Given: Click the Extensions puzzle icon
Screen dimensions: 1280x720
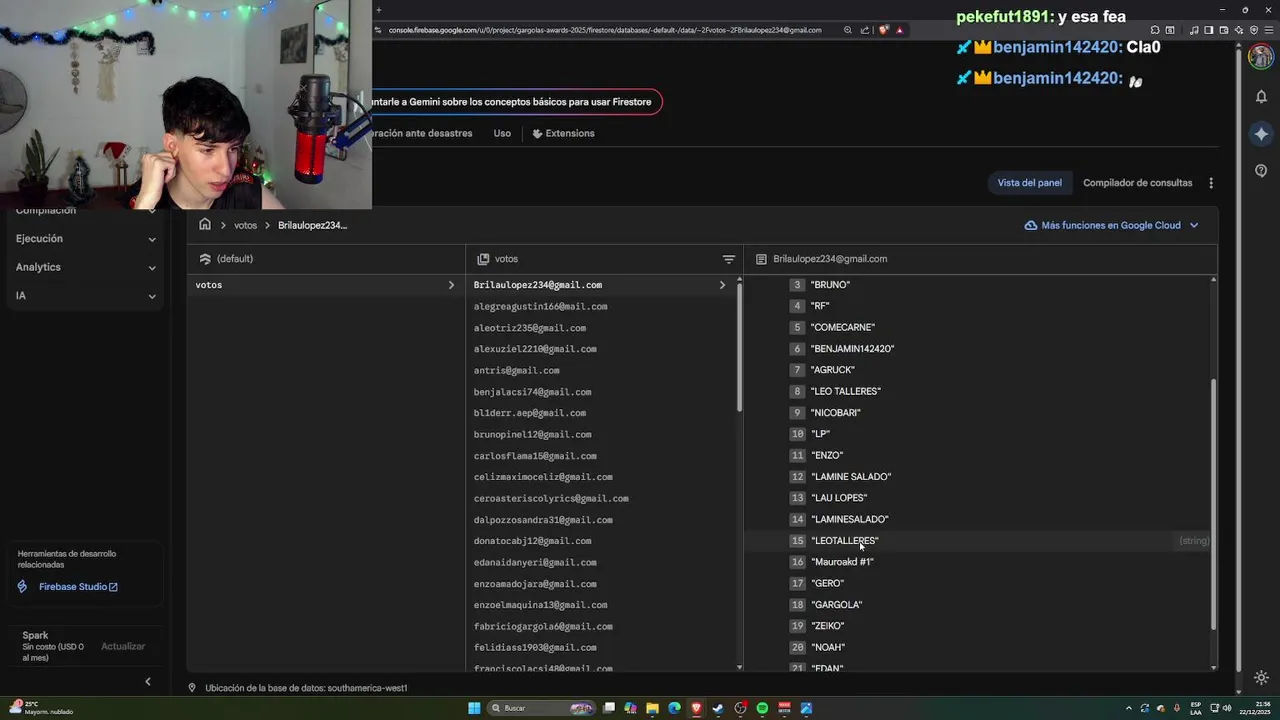Looking at the screenshot, I should tap(537, 133).
